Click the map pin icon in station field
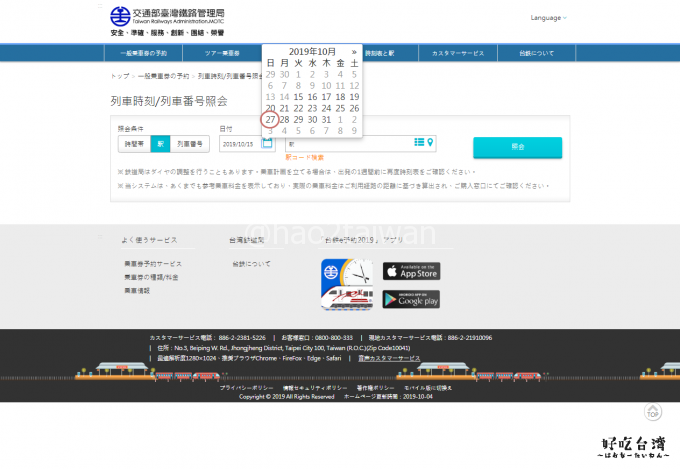Screen dimensions: 680x469 (430, 143)
